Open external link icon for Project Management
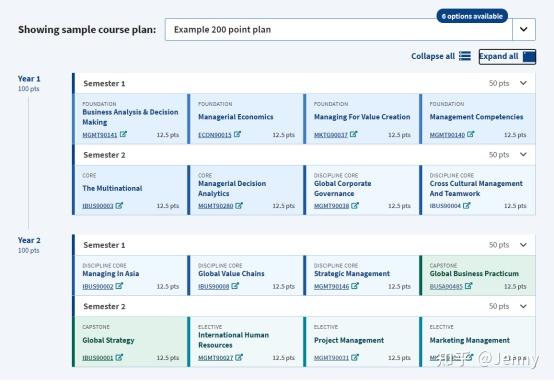This screenshot has height=384, width=554. tap(355, 357)
